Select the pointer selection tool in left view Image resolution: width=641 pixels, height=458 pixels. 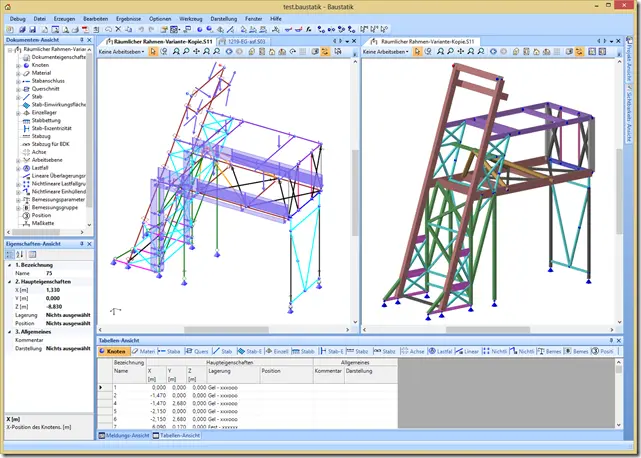coord(153,52)
